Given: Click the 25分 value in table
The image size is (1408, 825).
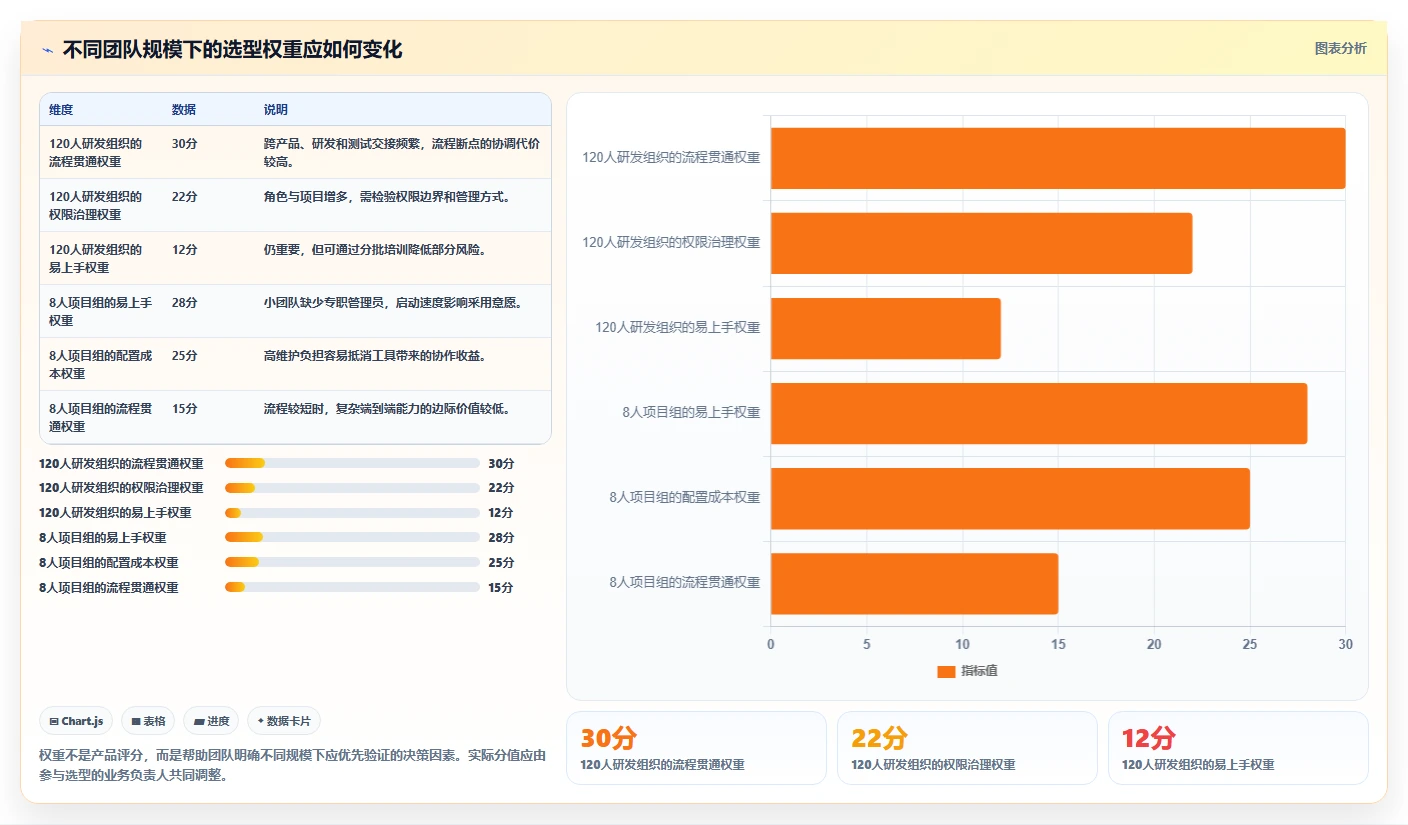Looking at the screenshot, I should (185, 355).
